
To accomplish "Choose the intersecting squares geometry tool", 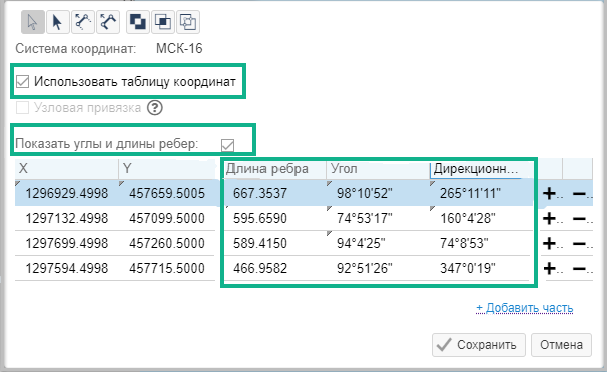I will point(163,22).
